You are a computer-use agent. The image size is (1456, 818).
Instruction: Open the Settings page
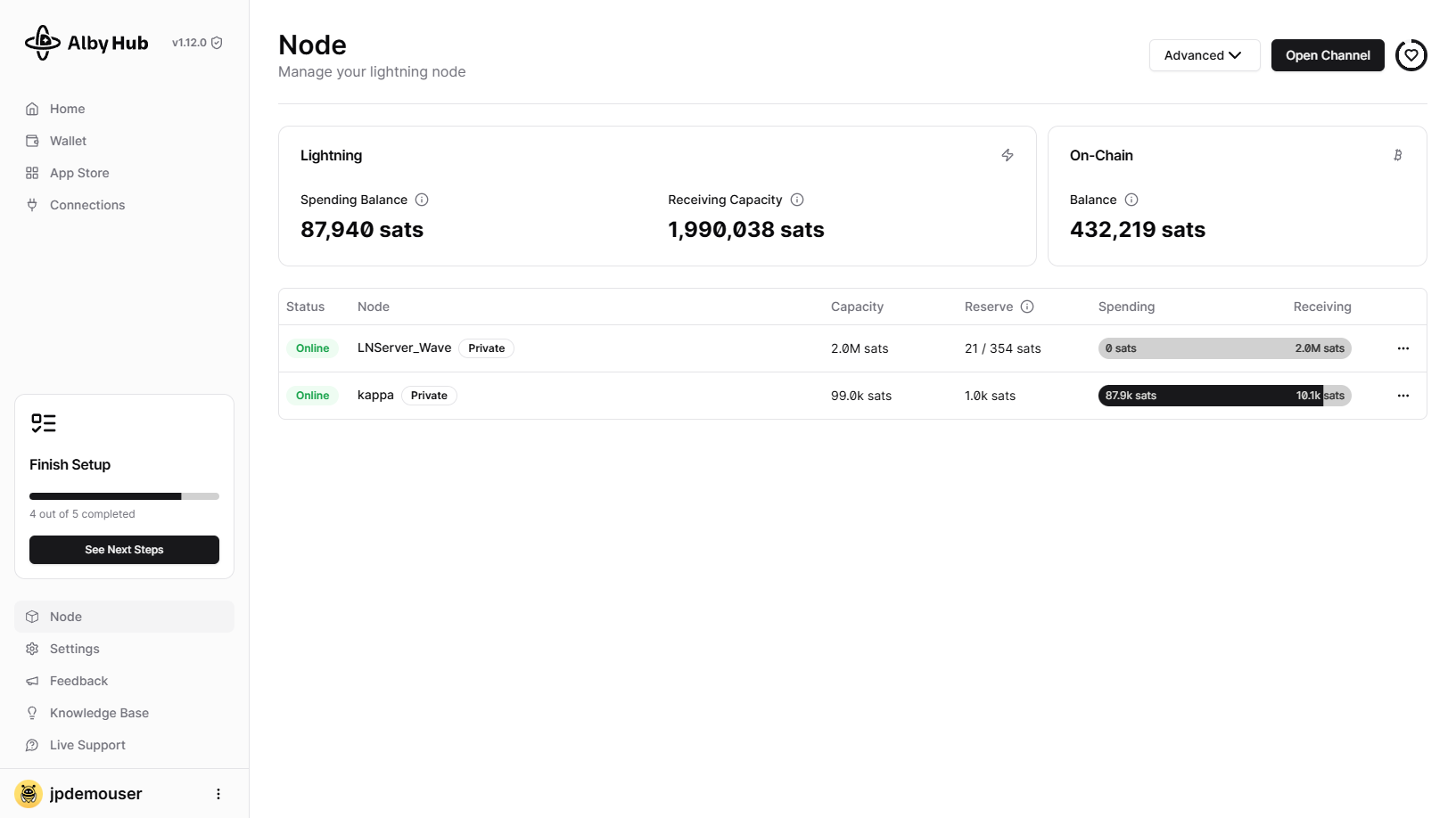click(75, 649)
